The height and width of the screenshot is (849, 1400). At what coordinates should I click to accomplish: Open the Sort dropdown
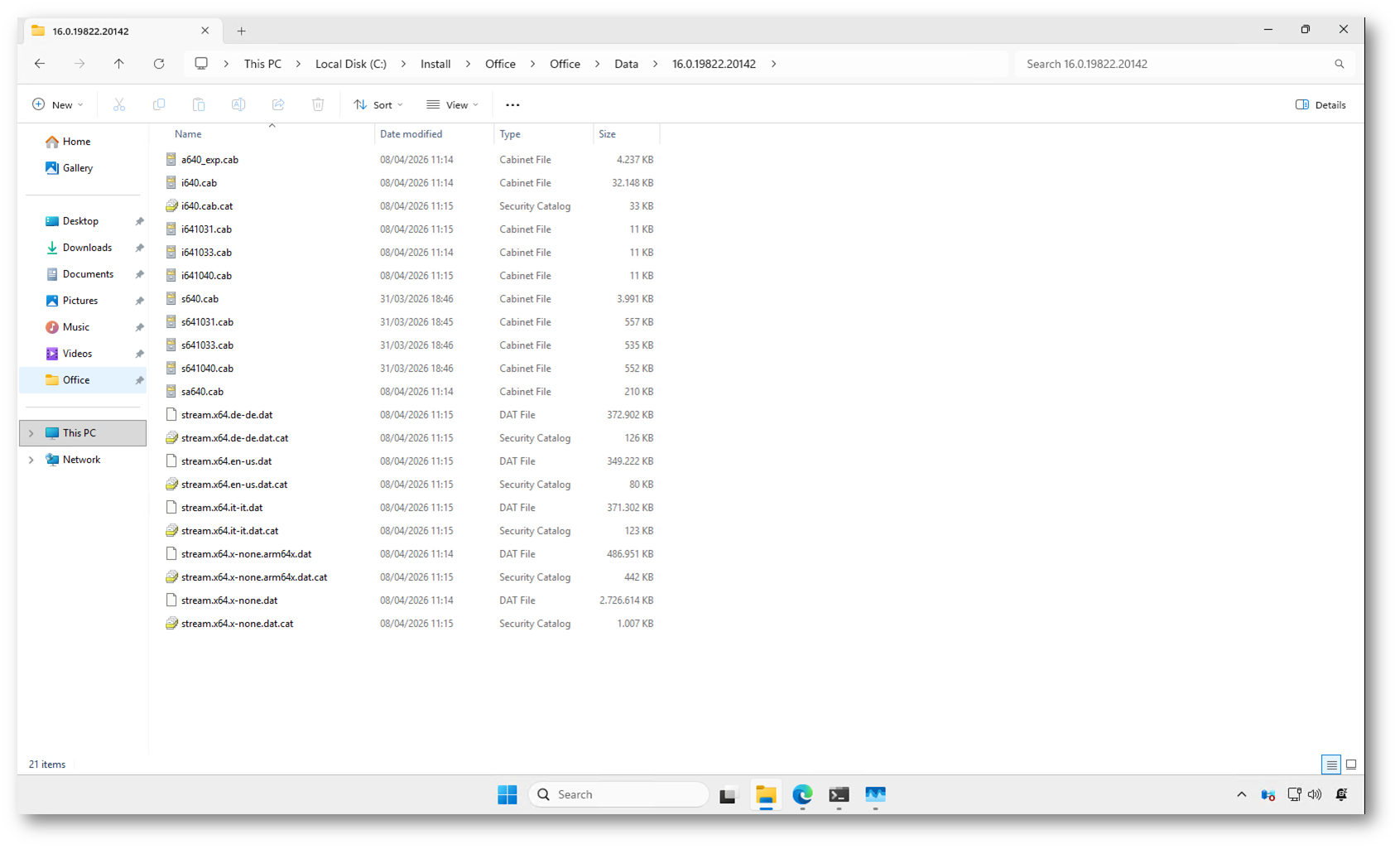point(378,104)
